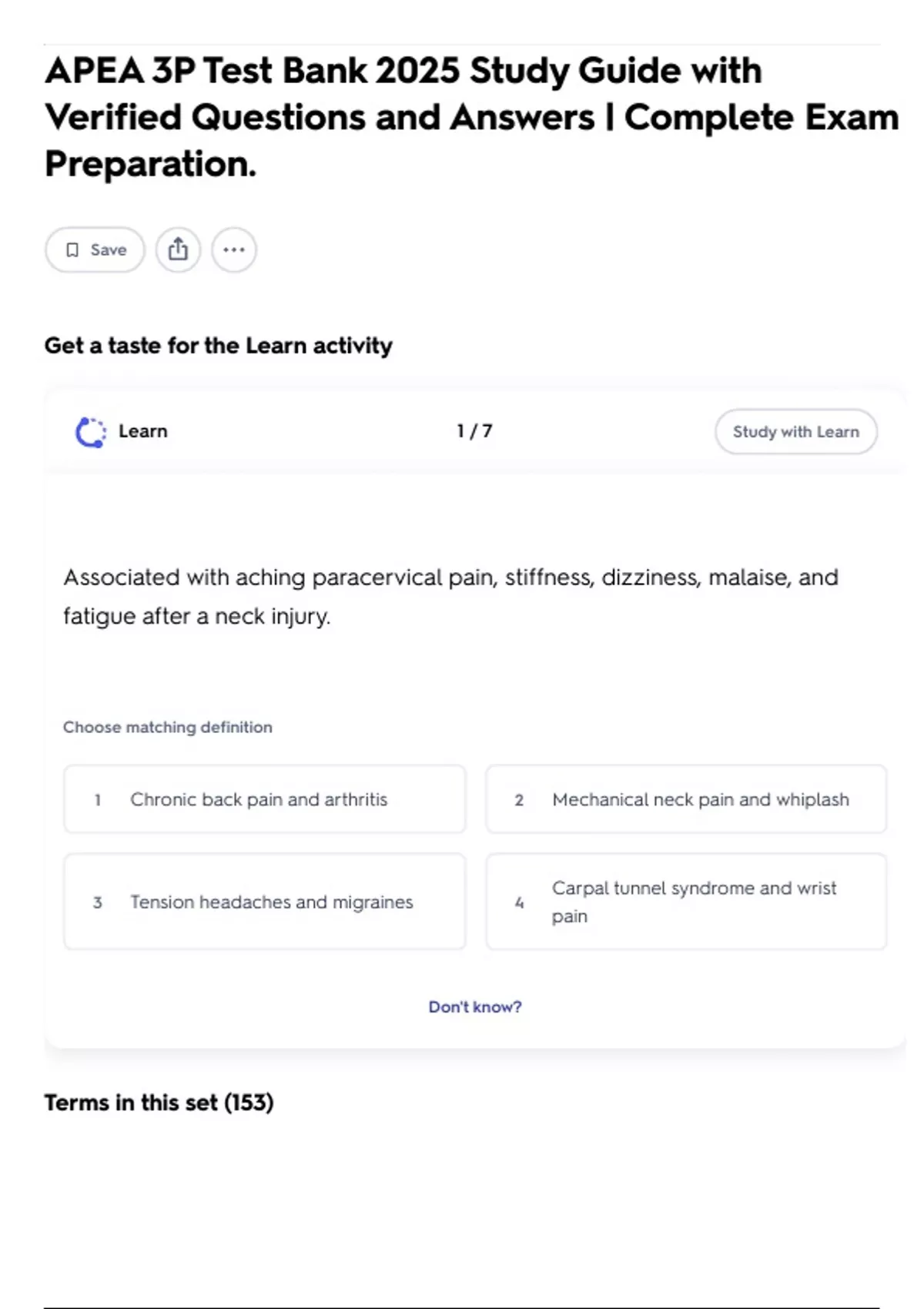Open the share icon
The height and width of the screenshot is (1309, 924).
click(x=178, y=249)
